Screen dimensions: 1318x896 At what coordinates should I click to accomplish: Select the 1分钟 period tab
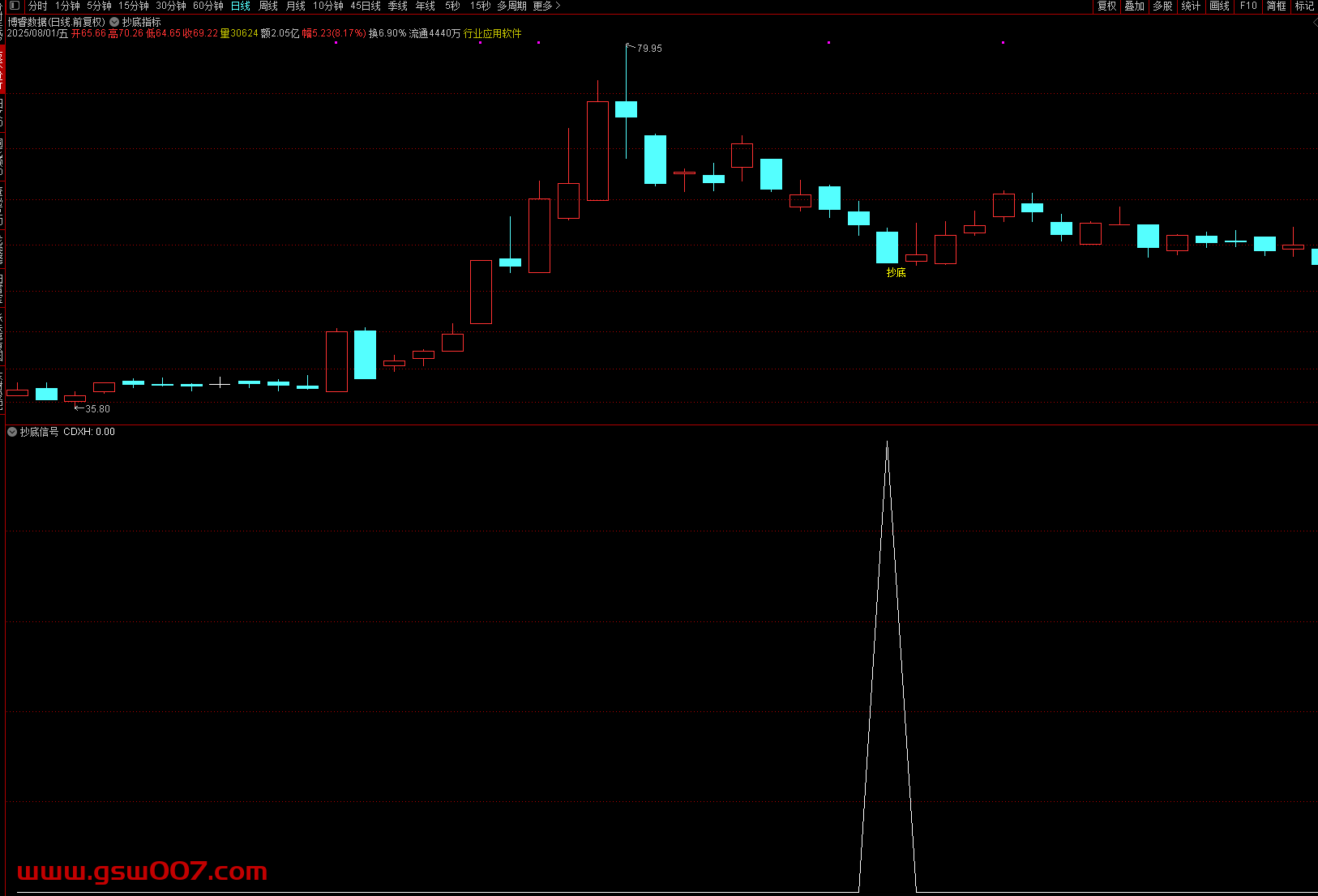(x=67, y=6)
